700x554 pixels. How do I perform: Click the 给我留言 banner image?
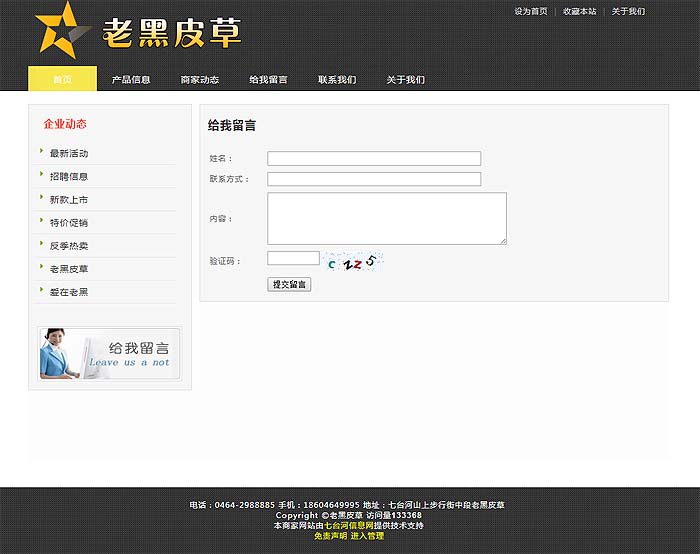coord(110,353)
